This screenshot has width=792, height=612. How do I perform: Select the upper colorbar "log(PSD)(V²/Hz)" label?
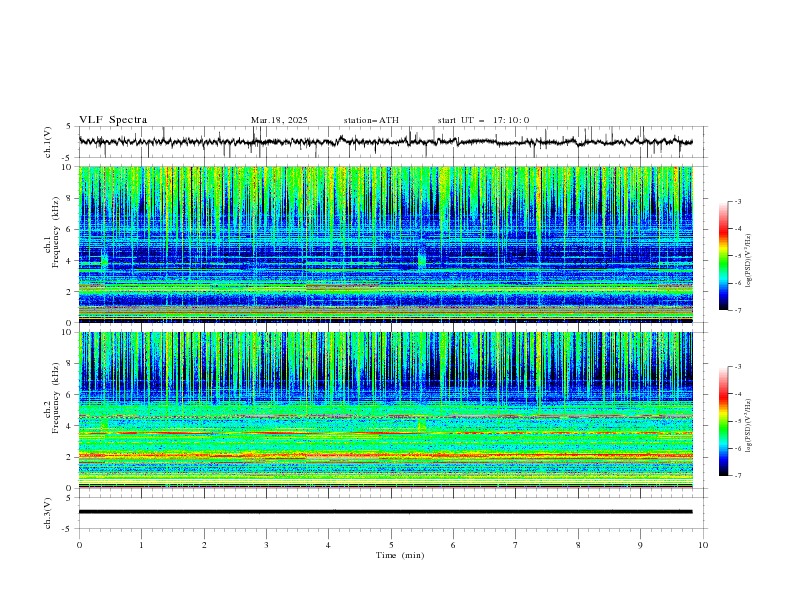(x=748, y=261)
